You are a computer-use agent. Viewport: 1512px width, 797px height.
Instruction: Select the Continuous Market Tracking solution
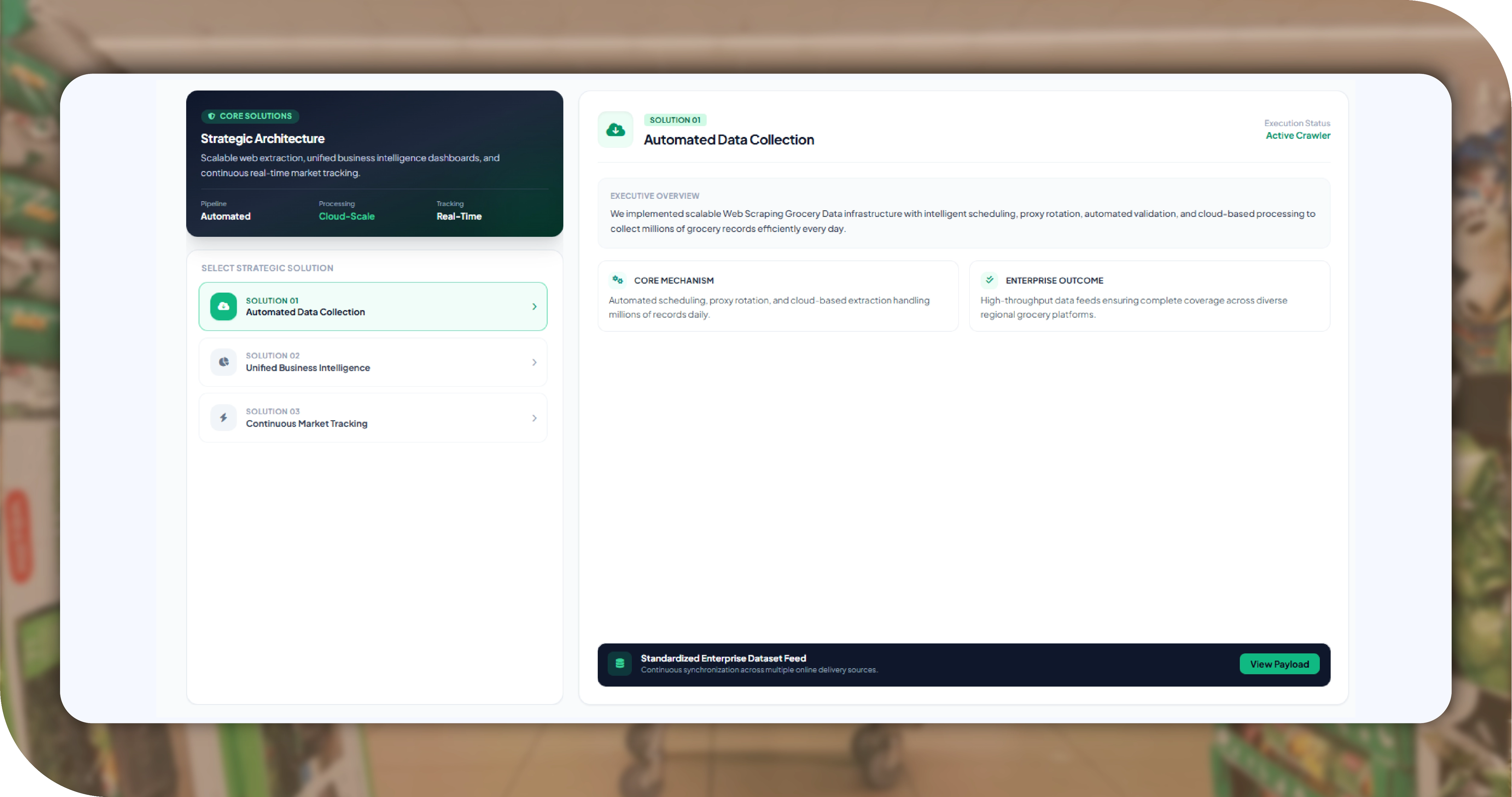click(373, 418)
